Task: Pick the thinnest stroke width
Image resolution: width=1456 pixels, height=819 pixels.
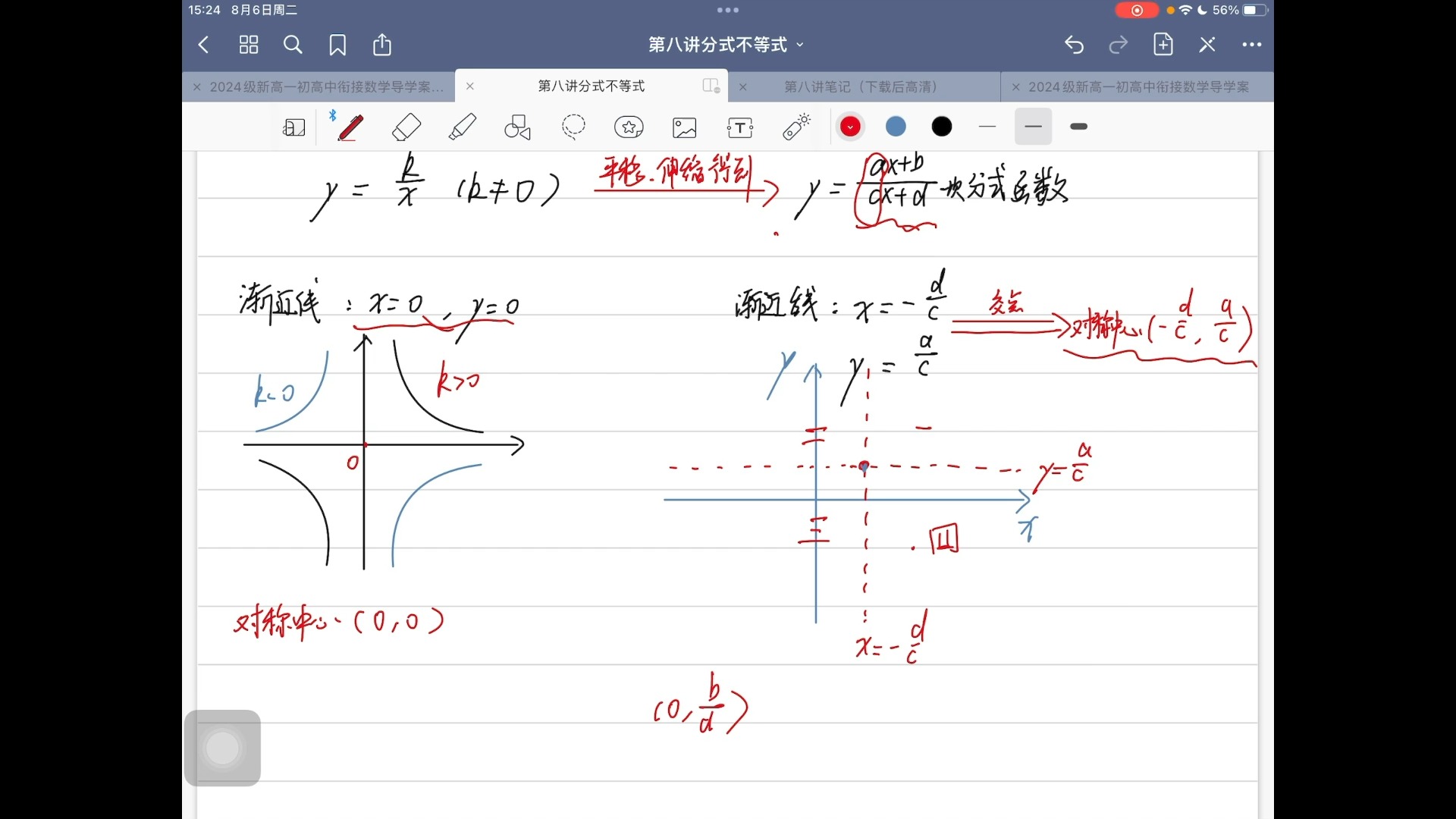Action: click(x=987, y=127)
